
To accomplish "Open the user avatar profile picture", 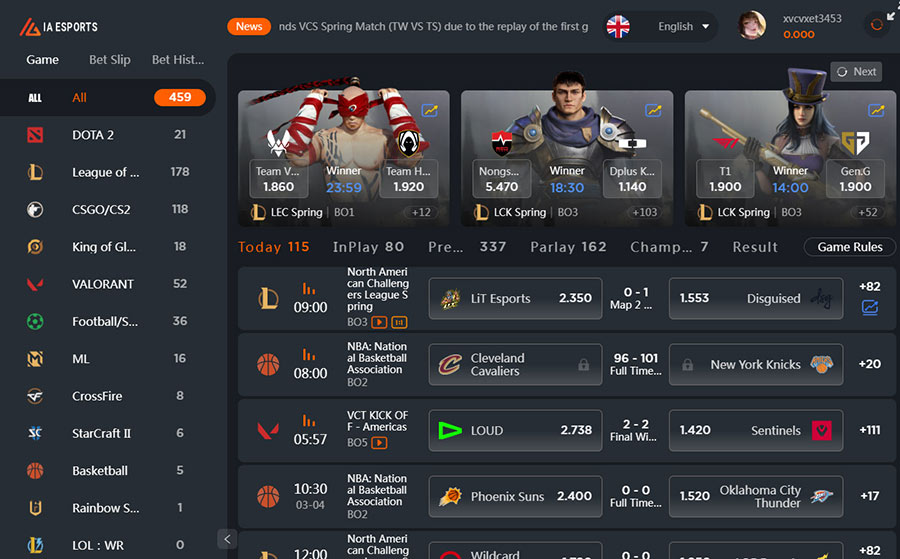I will [751, 25].
